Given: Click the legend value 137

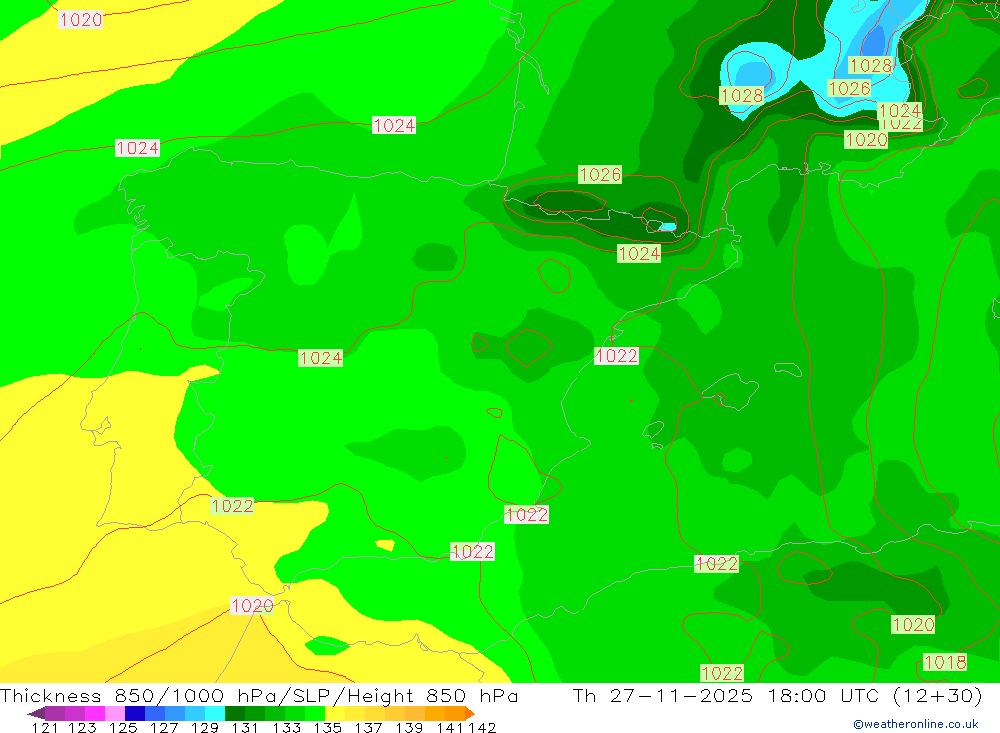Looking at the screenshot, I should pos(368,727).
